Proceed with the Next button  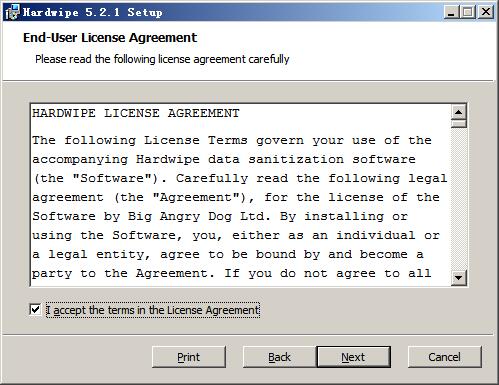coord(353,357)
